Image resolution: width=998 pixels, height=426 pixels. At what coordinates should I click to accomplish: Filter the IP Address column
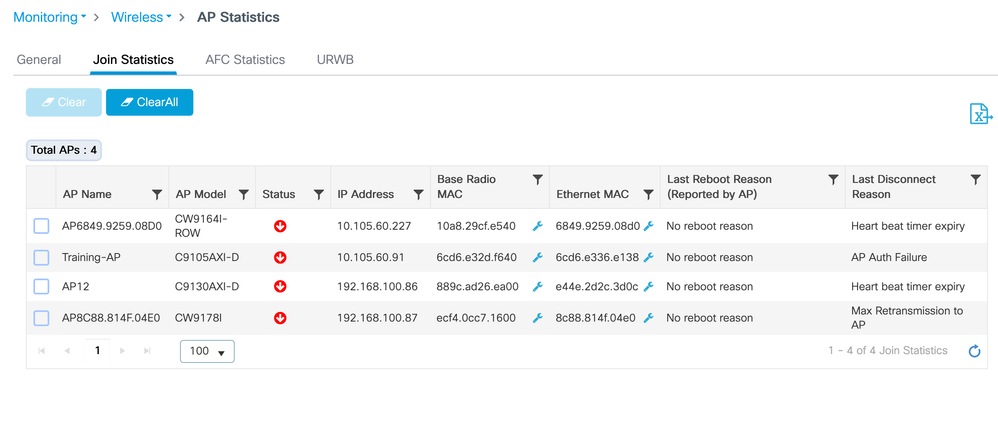tap(418, 195)
